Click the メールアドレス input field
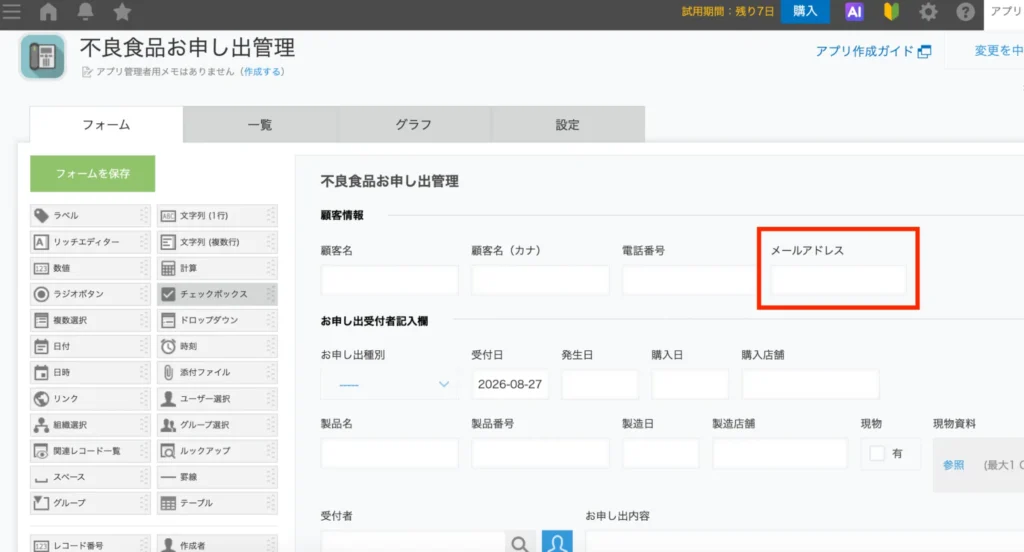1024x552 pixels. pyautogui.click(x=839, y=280)
